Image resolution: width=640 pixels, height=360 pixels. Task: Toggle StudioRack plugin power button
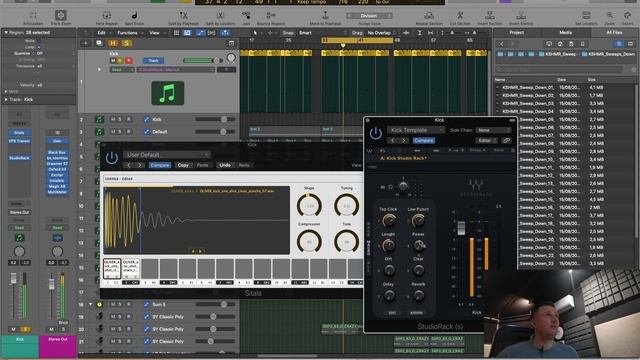pyautogui.click(x=376, y=133)
